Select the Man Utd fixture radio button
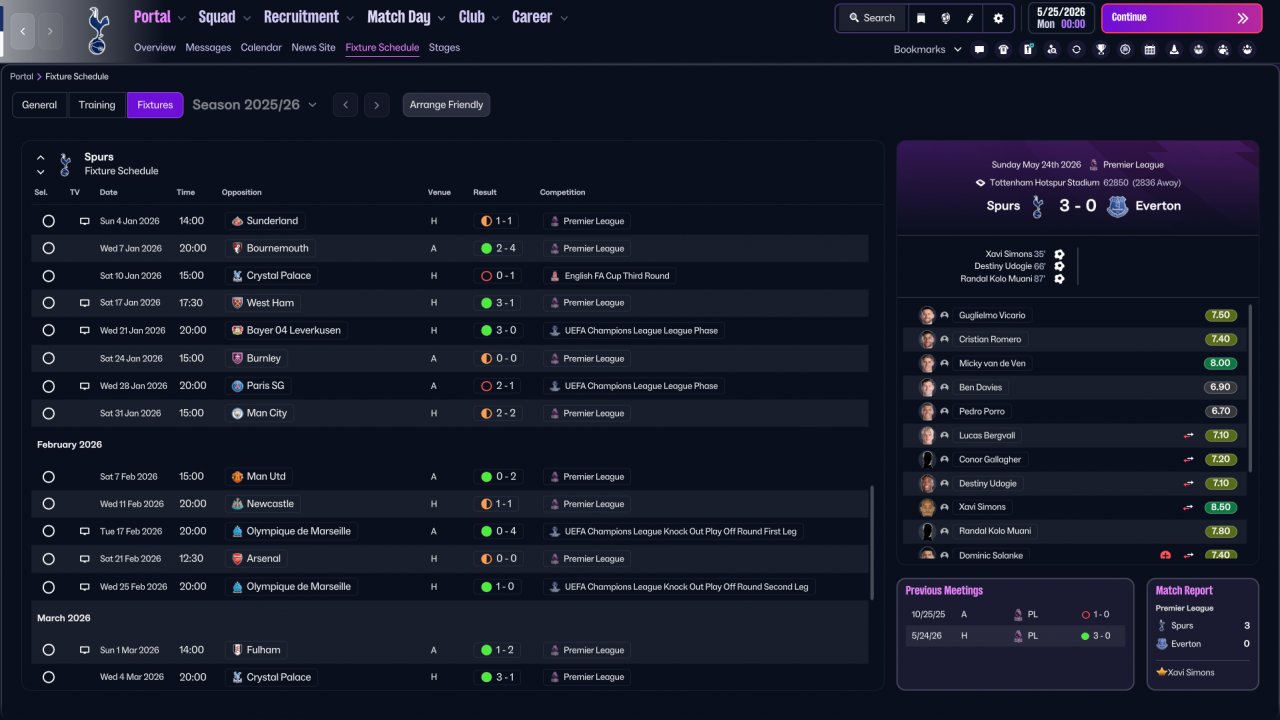The image size is (1280, 720). pyautogui.click(x=48, y=477)
